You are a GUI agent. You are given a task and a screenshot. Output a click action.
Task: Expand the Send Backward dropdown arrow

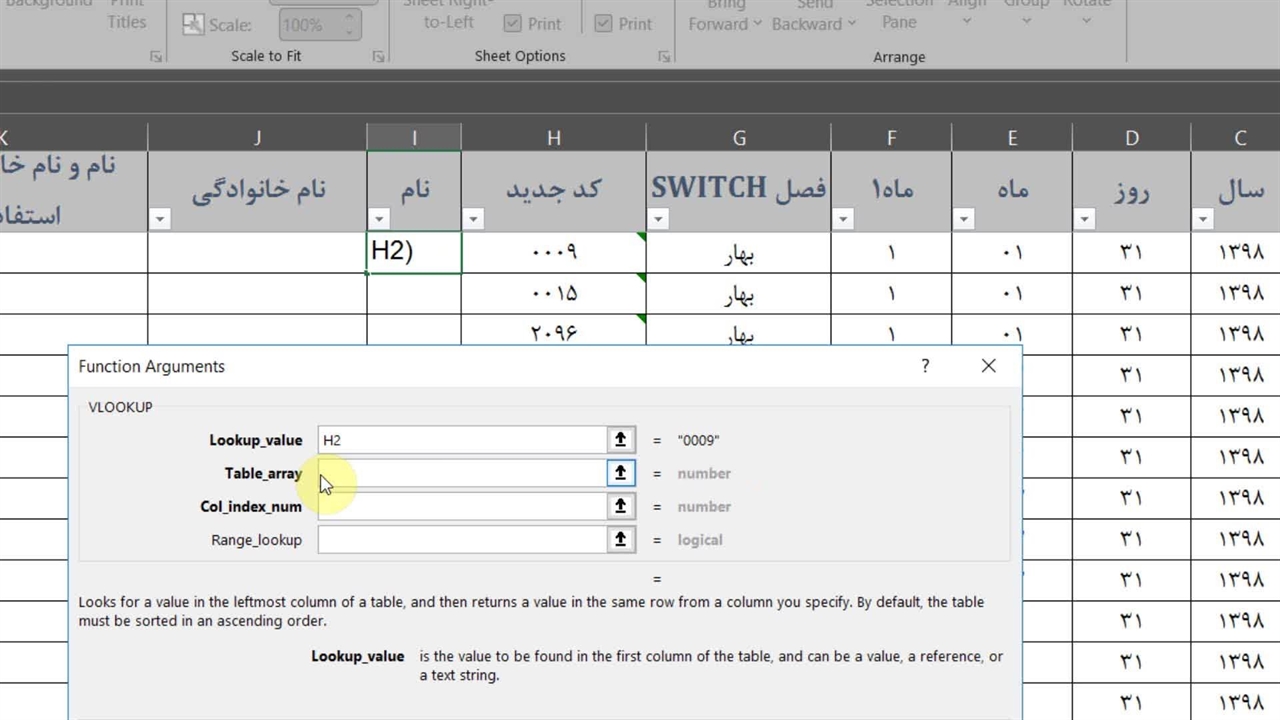[851, 24]
